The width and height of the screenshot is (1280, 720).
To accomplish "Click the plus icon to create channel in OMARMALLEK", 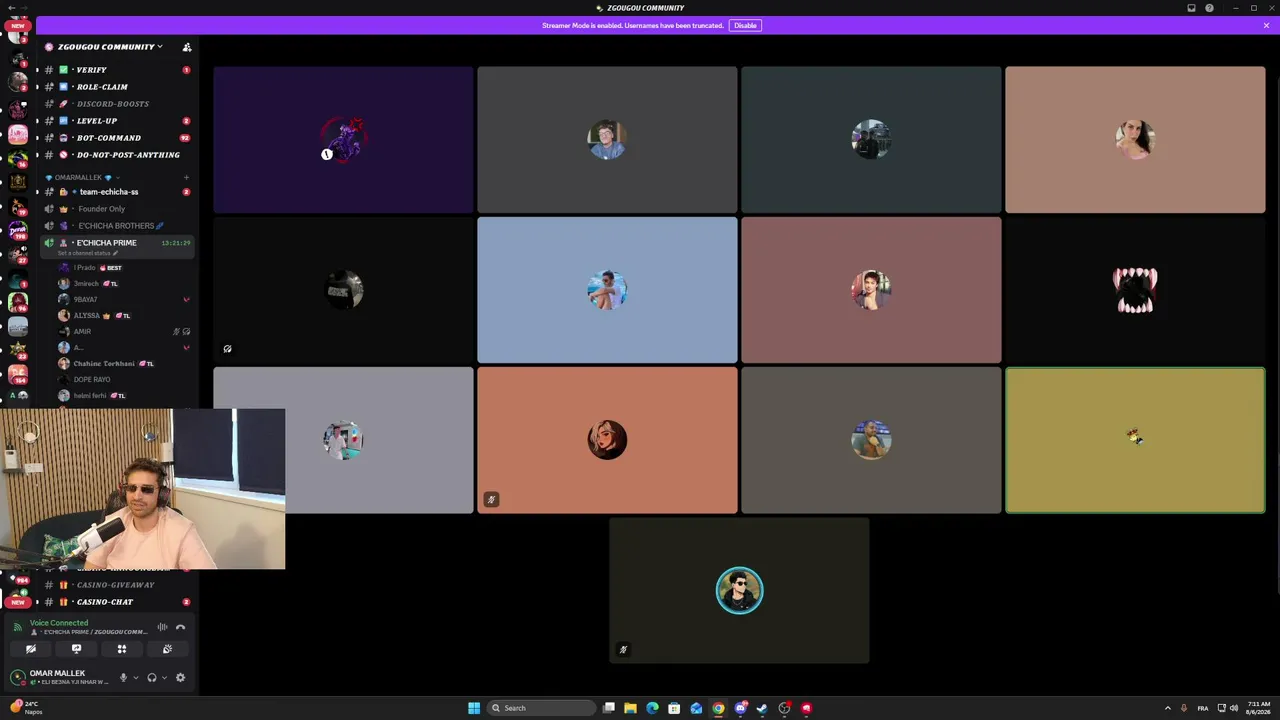I will [186, 178].
